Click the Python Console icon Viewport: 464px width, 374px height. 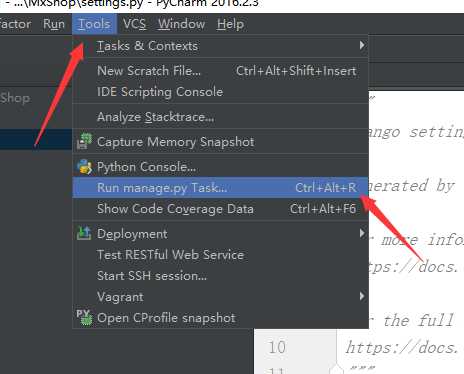tap(84, 166)
